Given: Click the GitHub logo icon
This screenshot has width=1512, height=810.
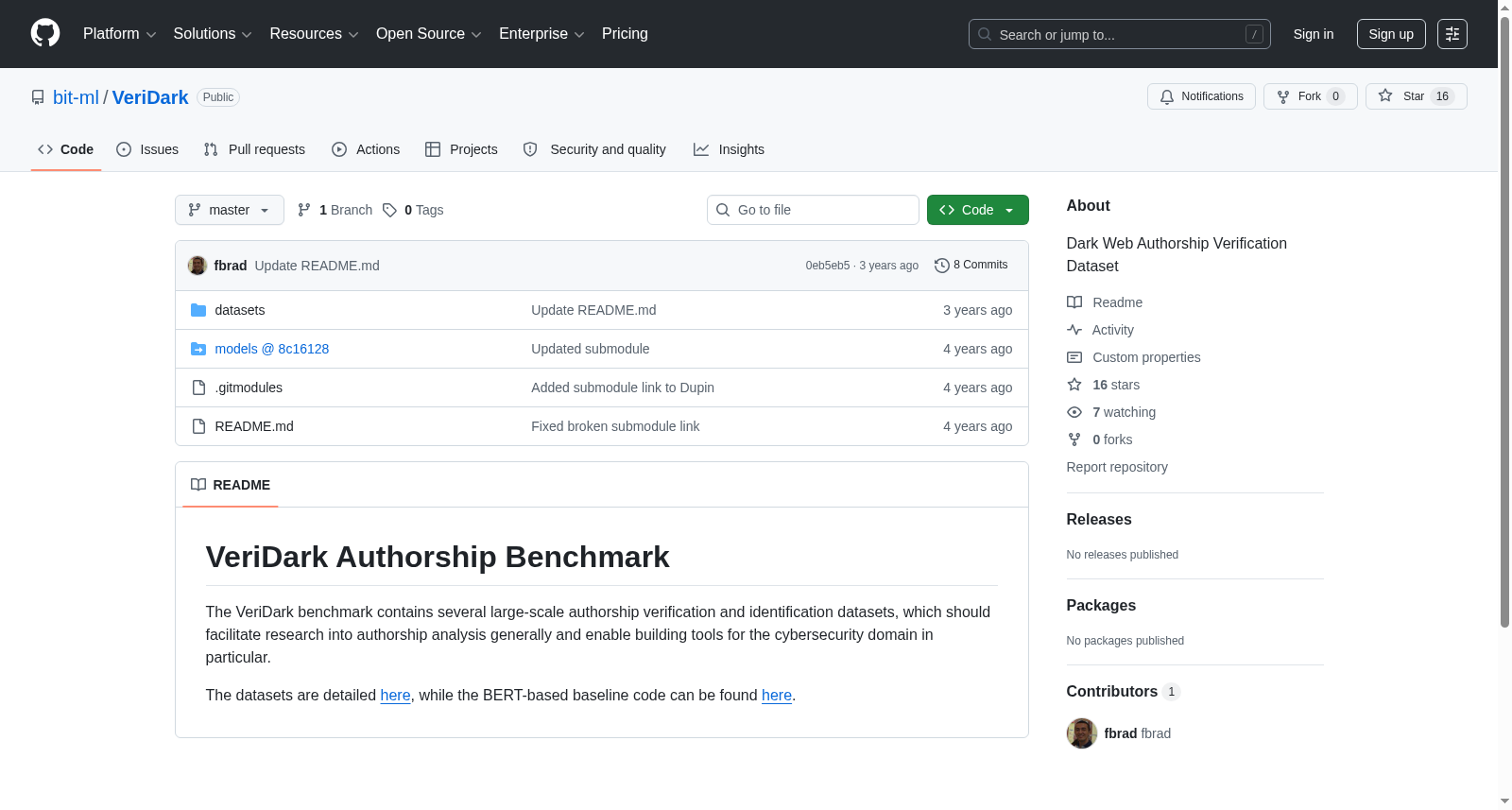Looking at the screenshot, I should (45, 33).
